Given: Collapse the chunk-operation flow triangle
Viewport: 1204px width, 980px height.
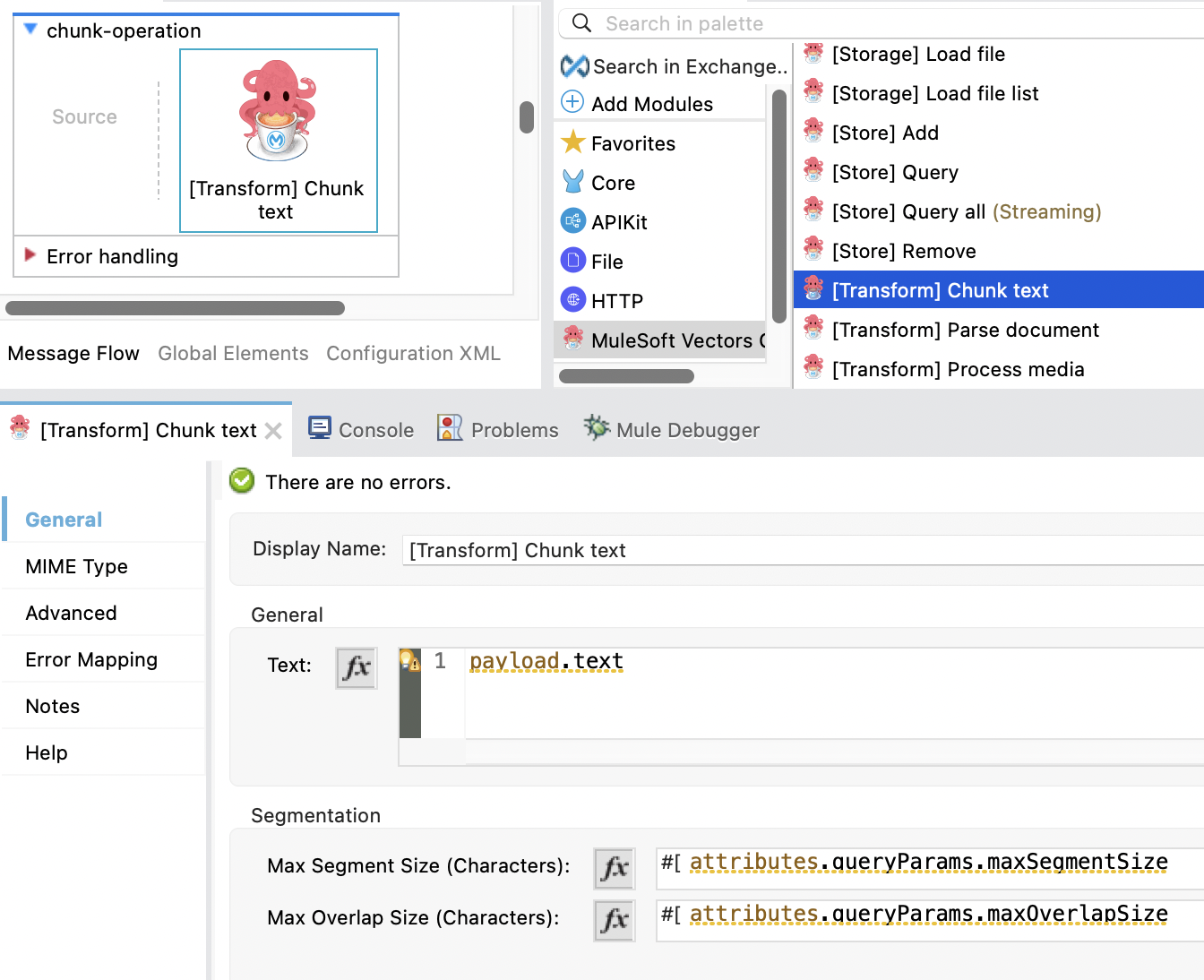Looking at the screenshot, I should 30,30.
